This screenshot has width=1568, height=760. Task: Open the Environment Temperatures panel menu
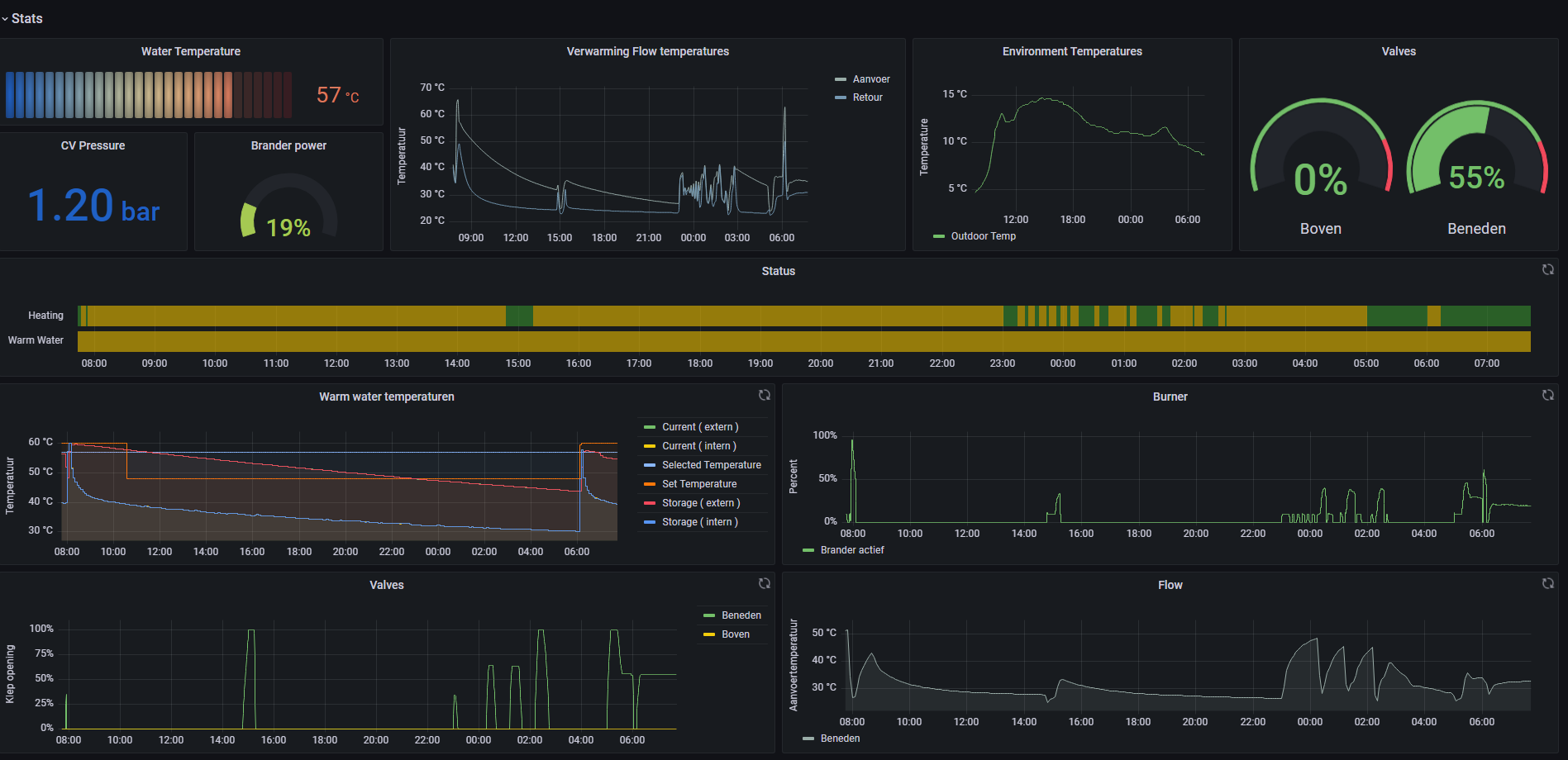click(x=1072, y=51)
